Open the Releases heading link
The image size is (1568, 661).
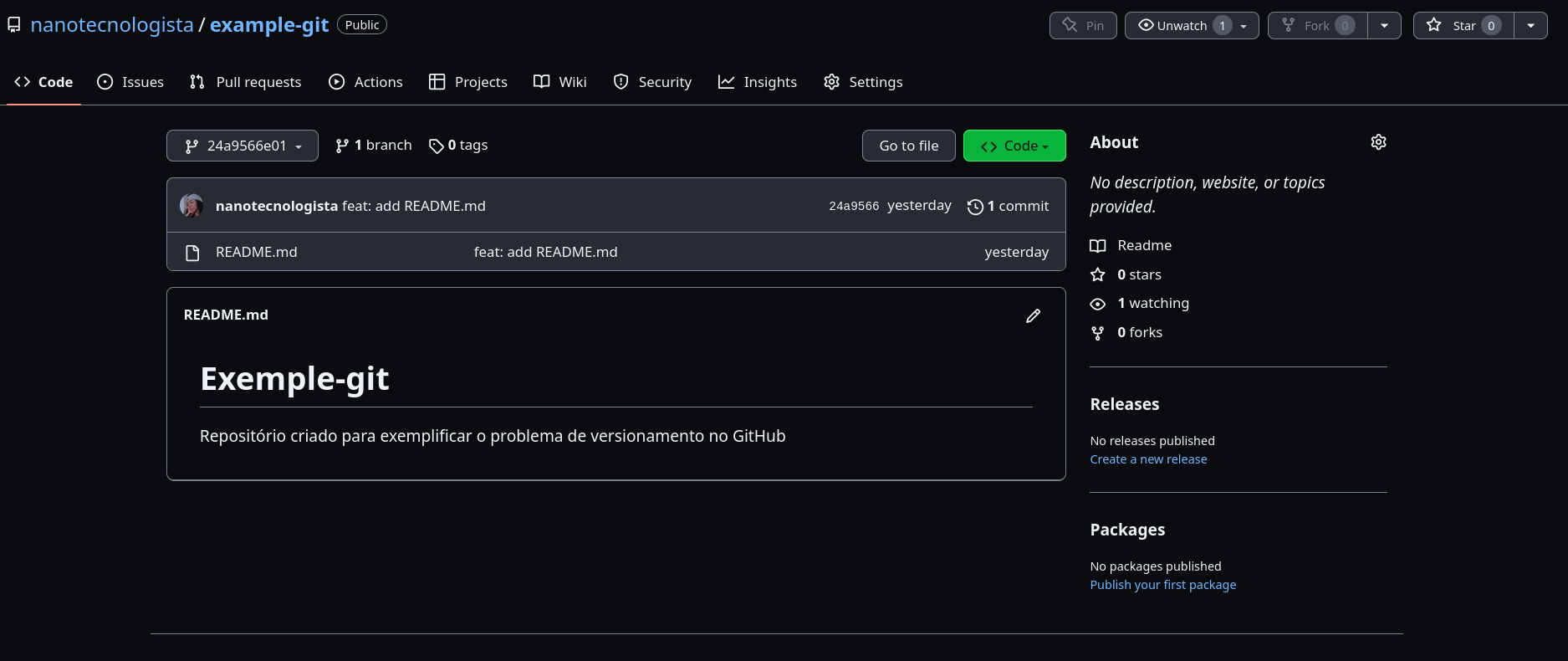(1125, 404)
